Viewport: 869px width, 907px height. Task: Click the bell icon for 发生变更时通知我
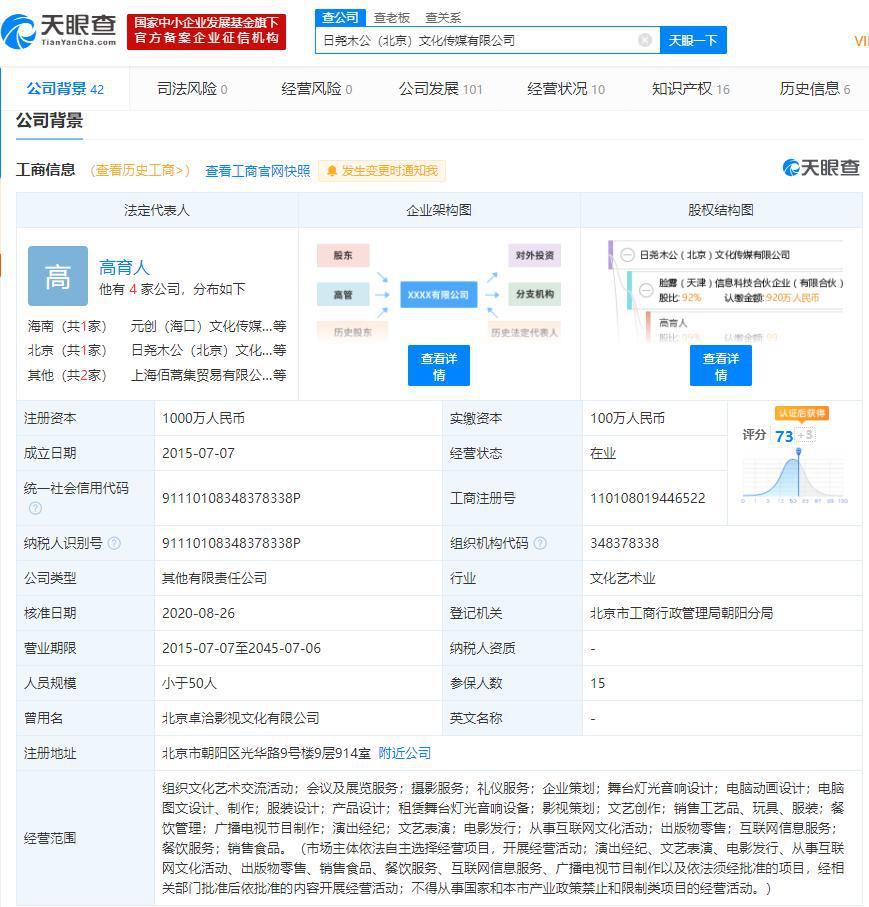(334, 170)
